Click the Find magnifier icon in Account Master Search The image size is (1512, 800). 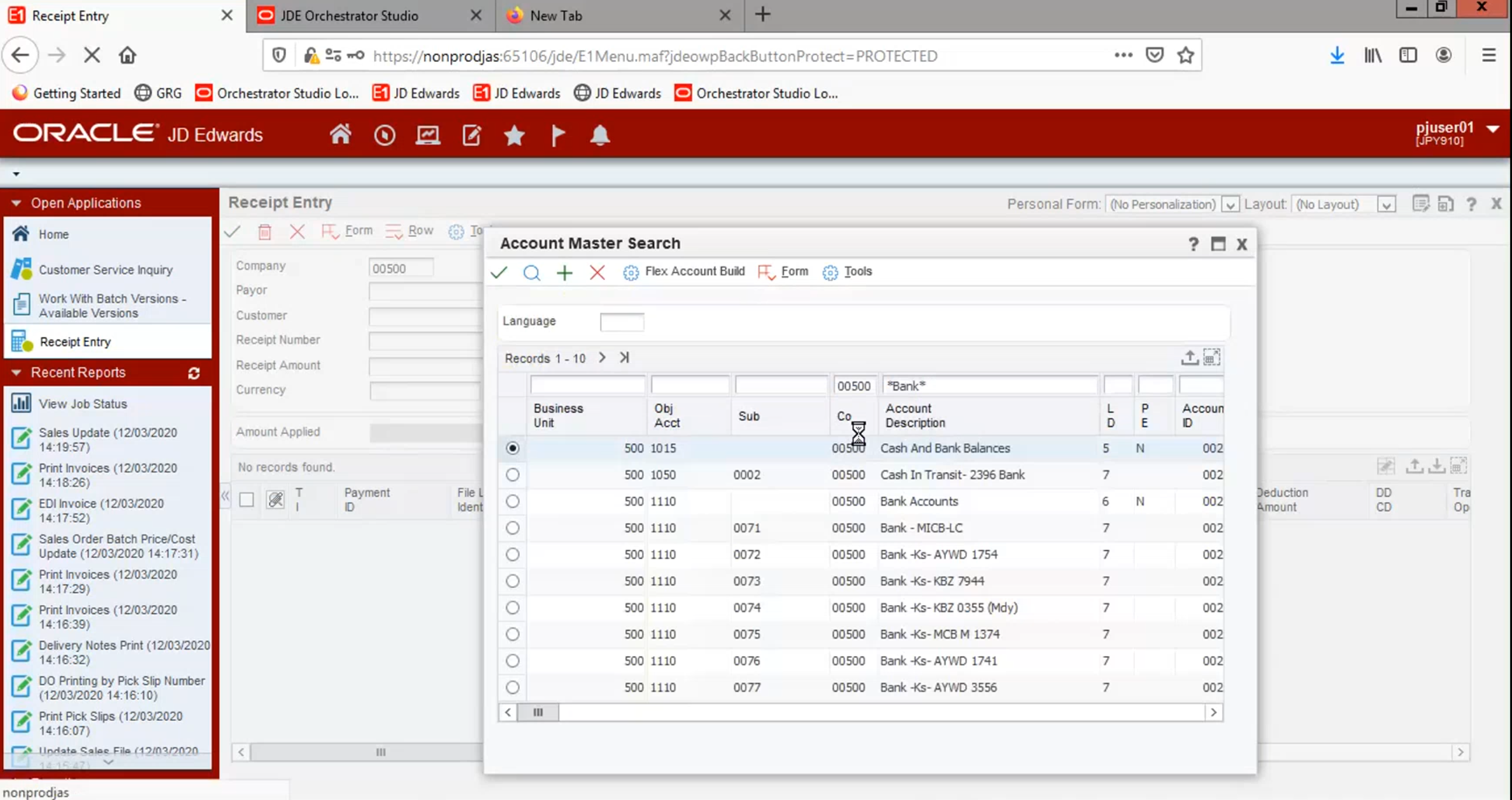tap(531, 273)
